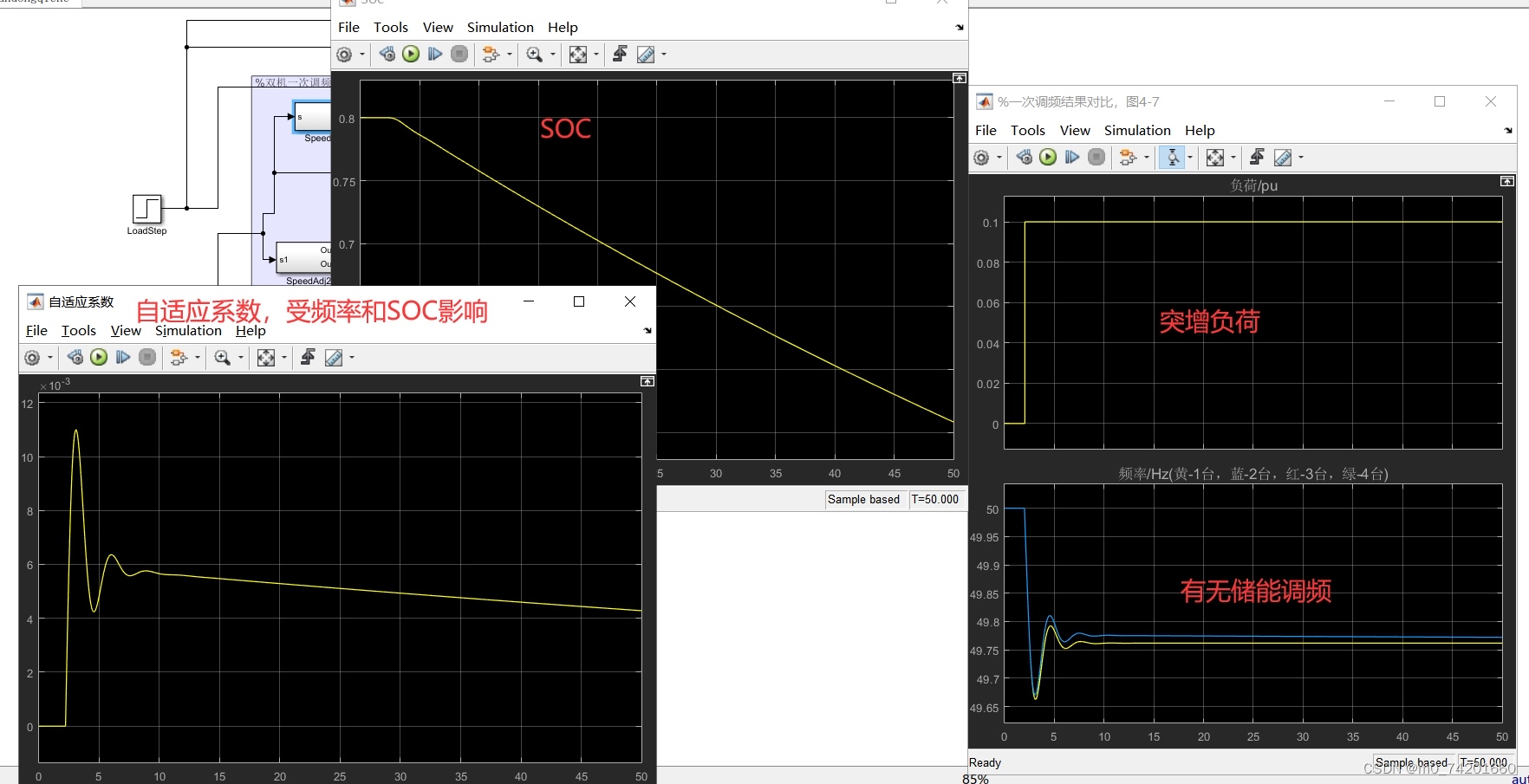Viewport: 1529px width, 784px height.
Task: Click Step Back in SOC scope toolbar
Action: coord(387,55)
